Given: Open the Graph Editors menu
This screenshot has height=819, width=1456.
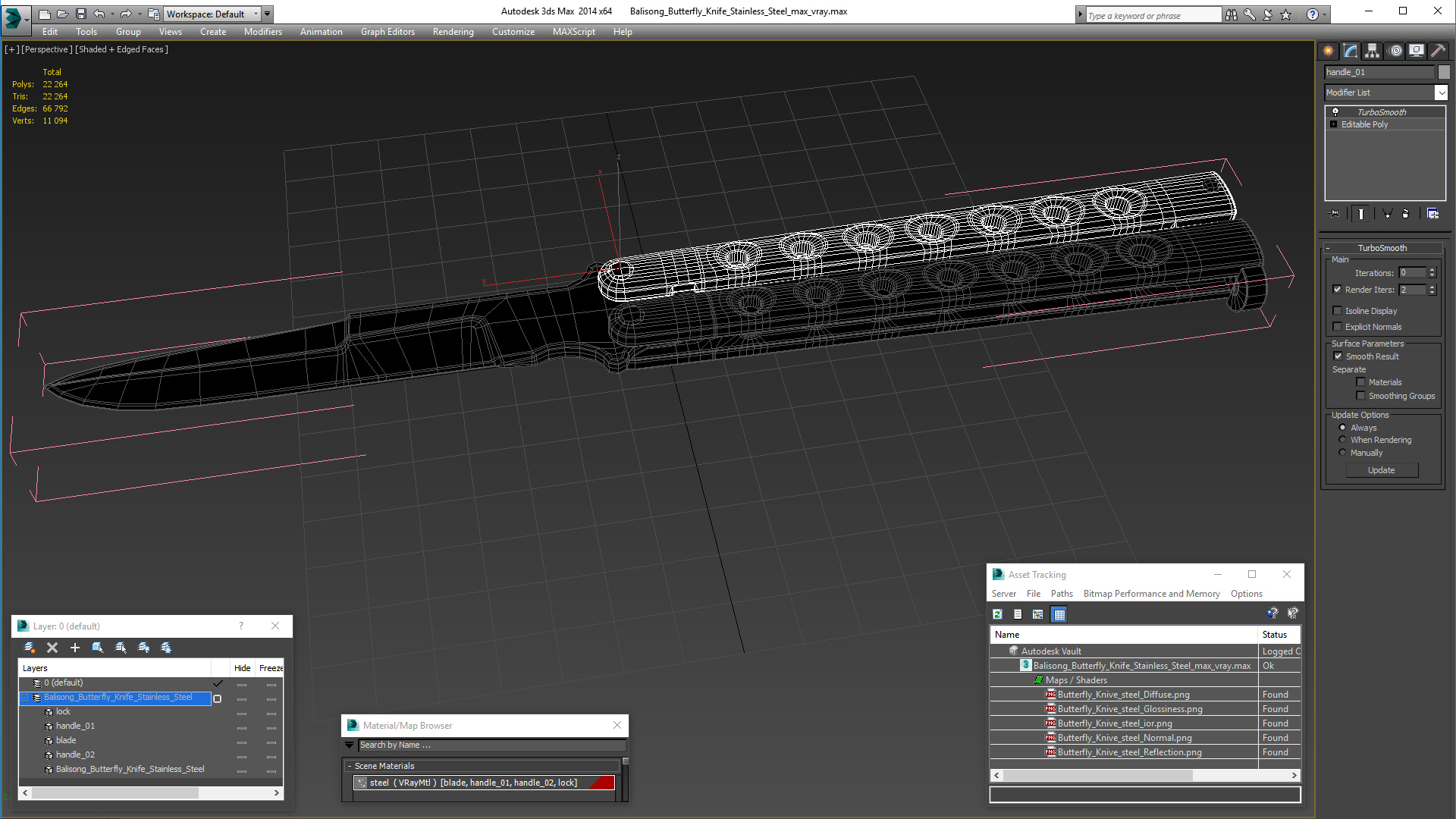Looking at the screenshot, I should click(x=388, y=32).
